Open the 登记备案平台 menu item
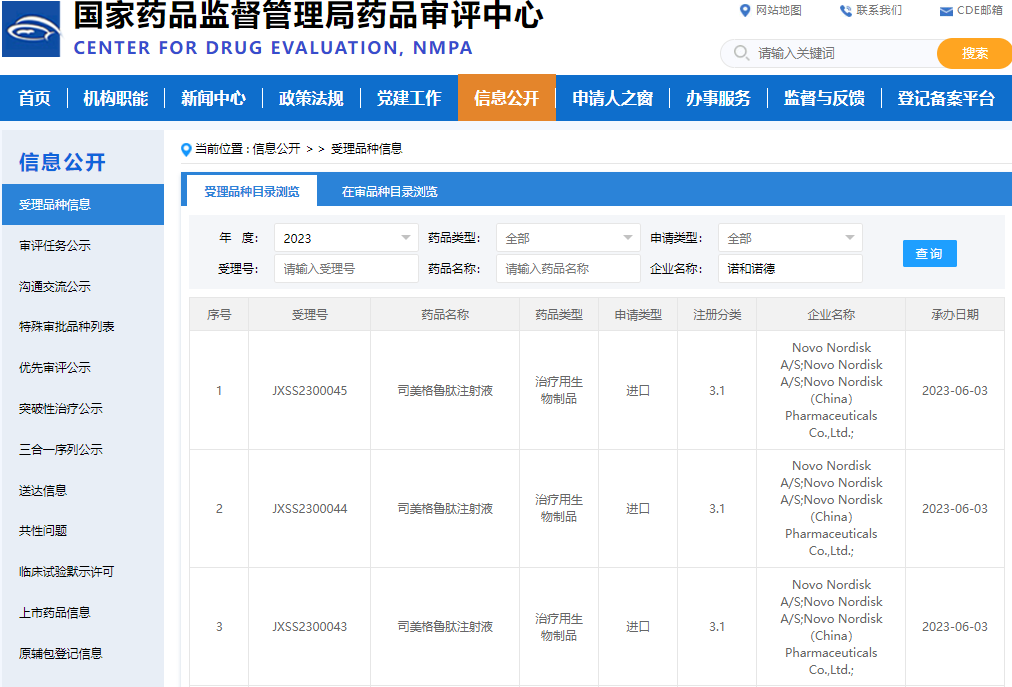The height and width of the screenshot is (687, 1012). click(x=946, y=98)
